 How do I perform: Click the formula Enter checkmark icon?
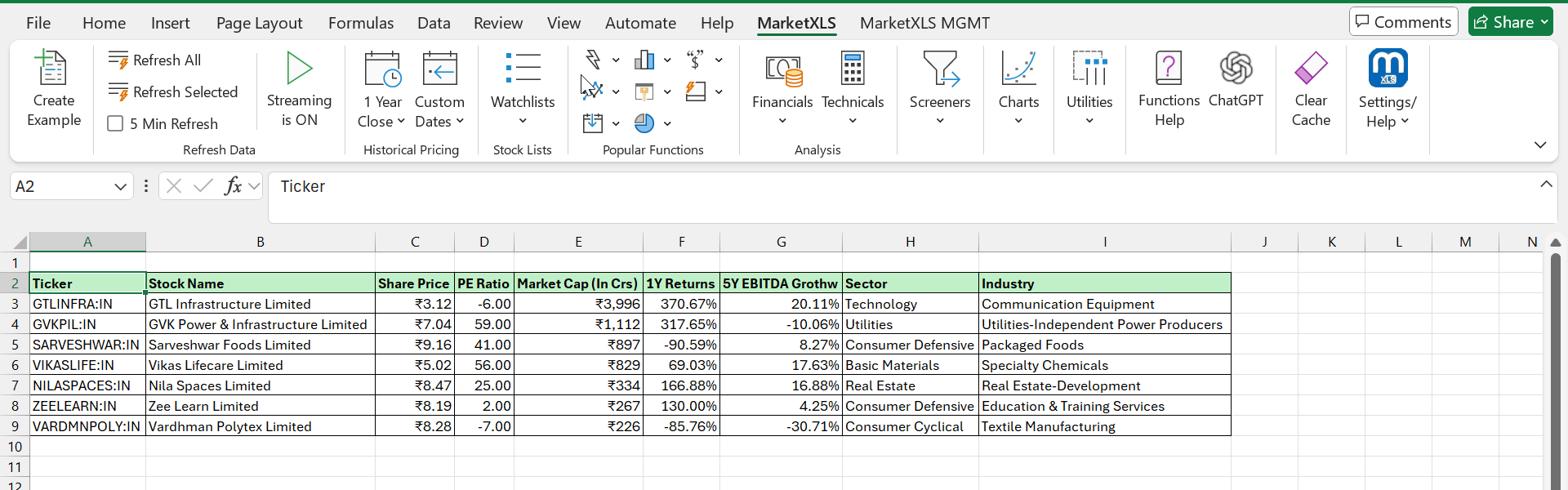click(203, 186)
